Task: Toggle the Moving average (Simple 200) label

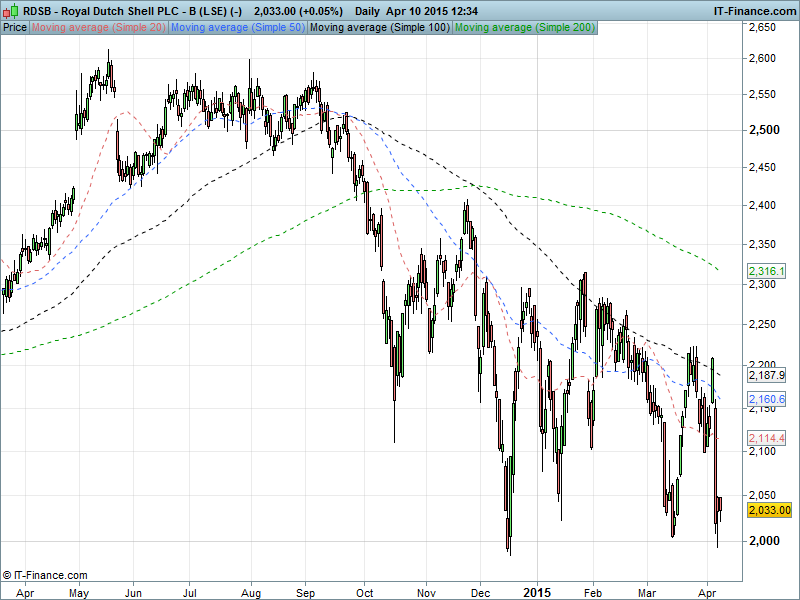Action: click(x=524, y=27)
